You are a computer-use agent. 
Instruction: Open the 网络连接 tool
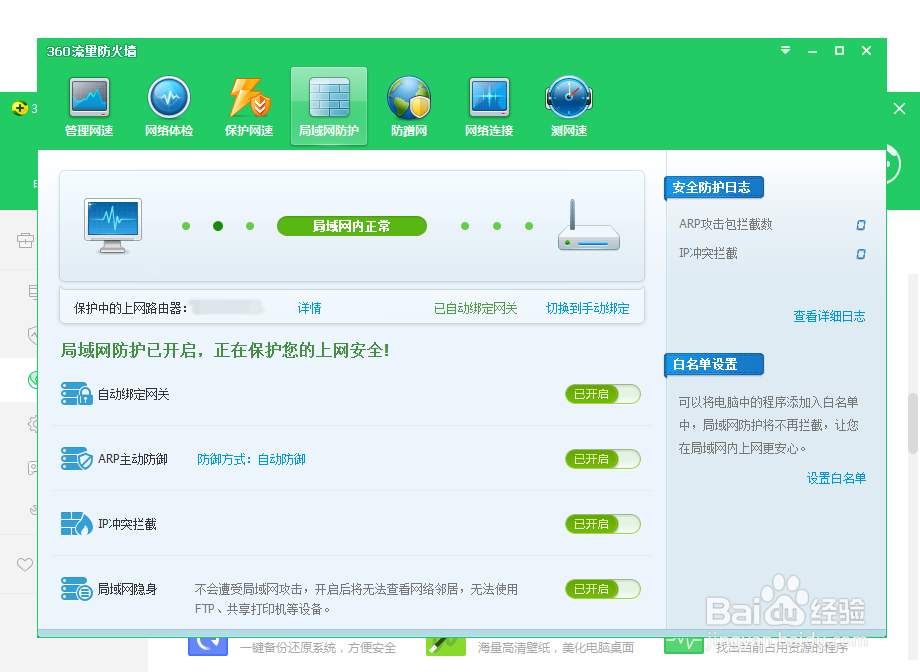click(x=489, y=107)
